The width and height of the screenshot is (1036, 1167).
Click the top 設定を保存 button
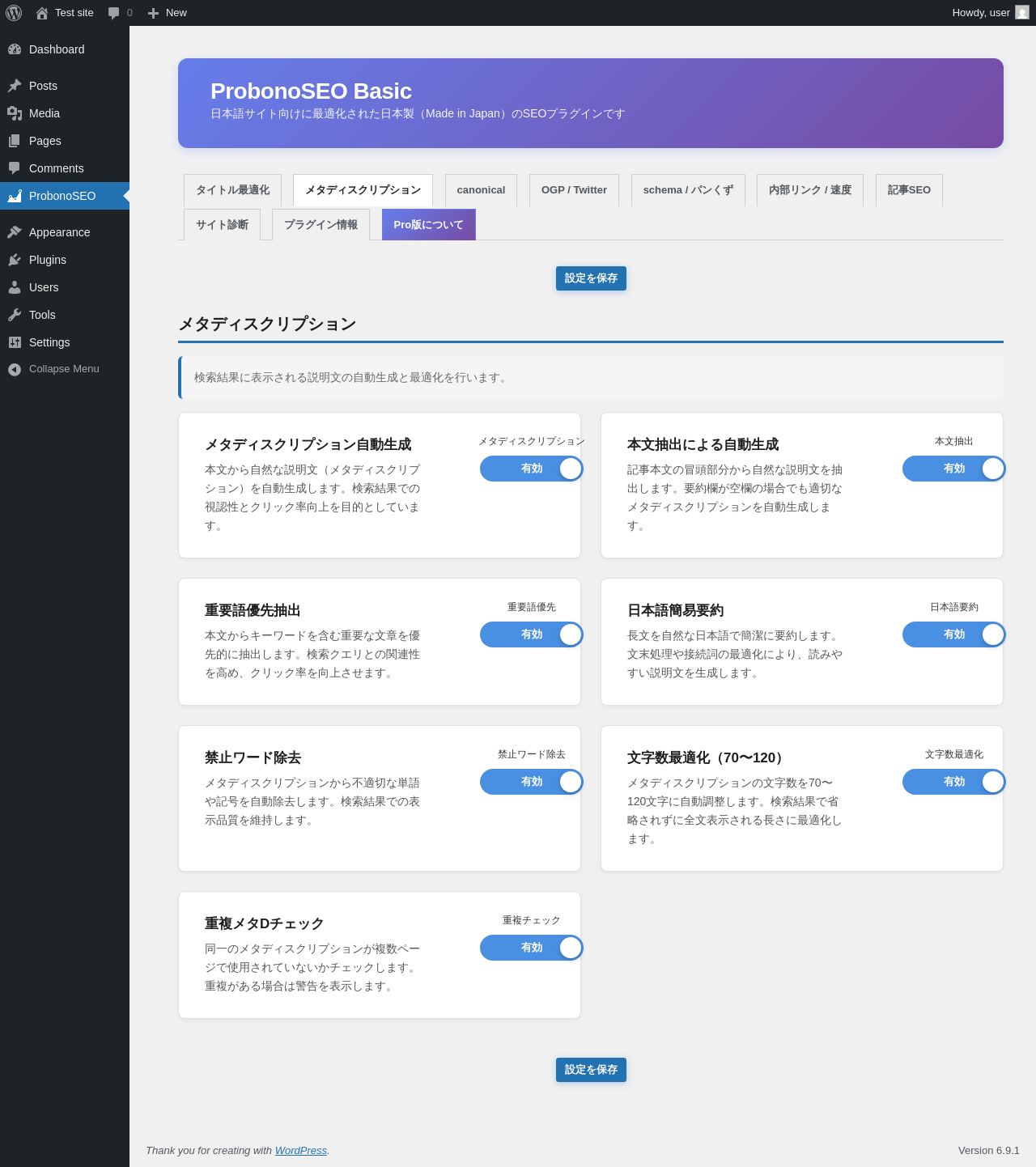[591, 278]
